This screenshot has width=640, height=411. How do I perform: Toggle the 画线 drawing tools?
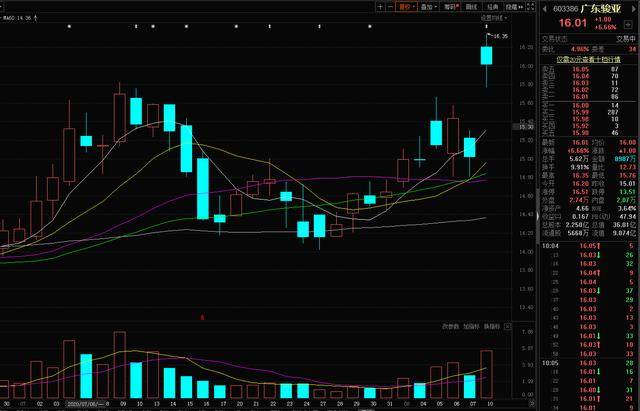471,7
